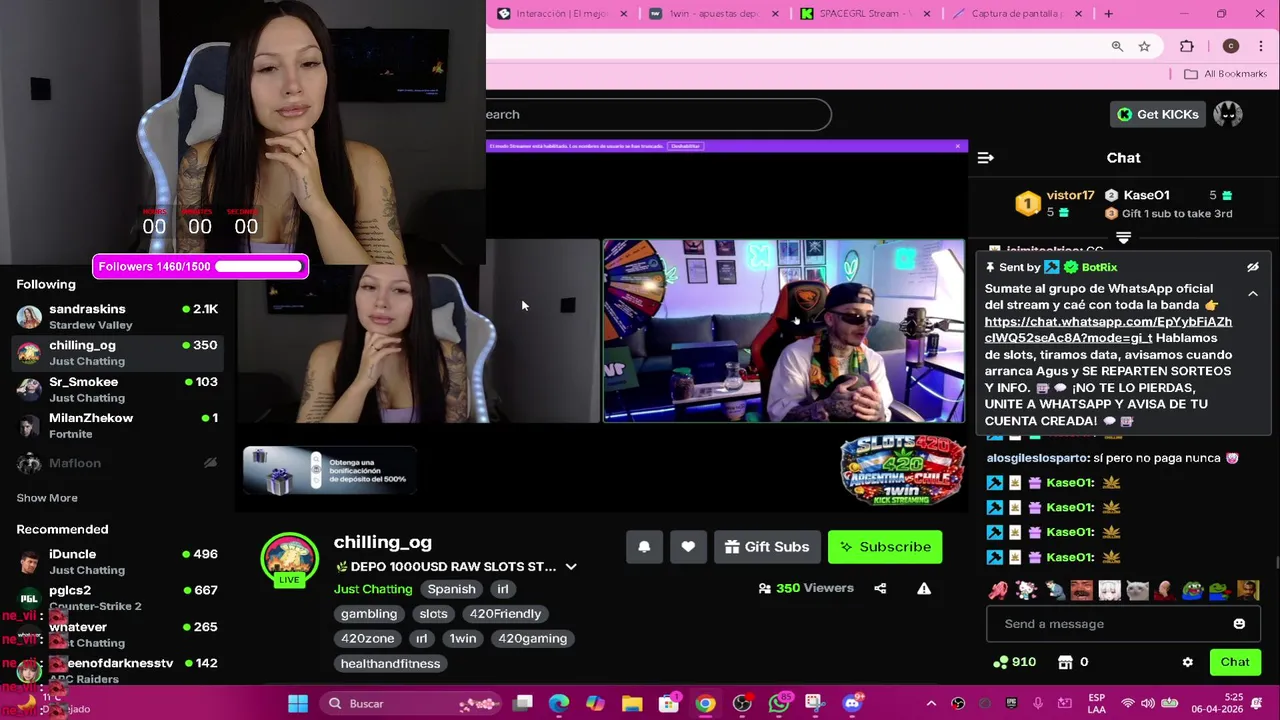Click the healthandfitness tag

tap(390, 664)
